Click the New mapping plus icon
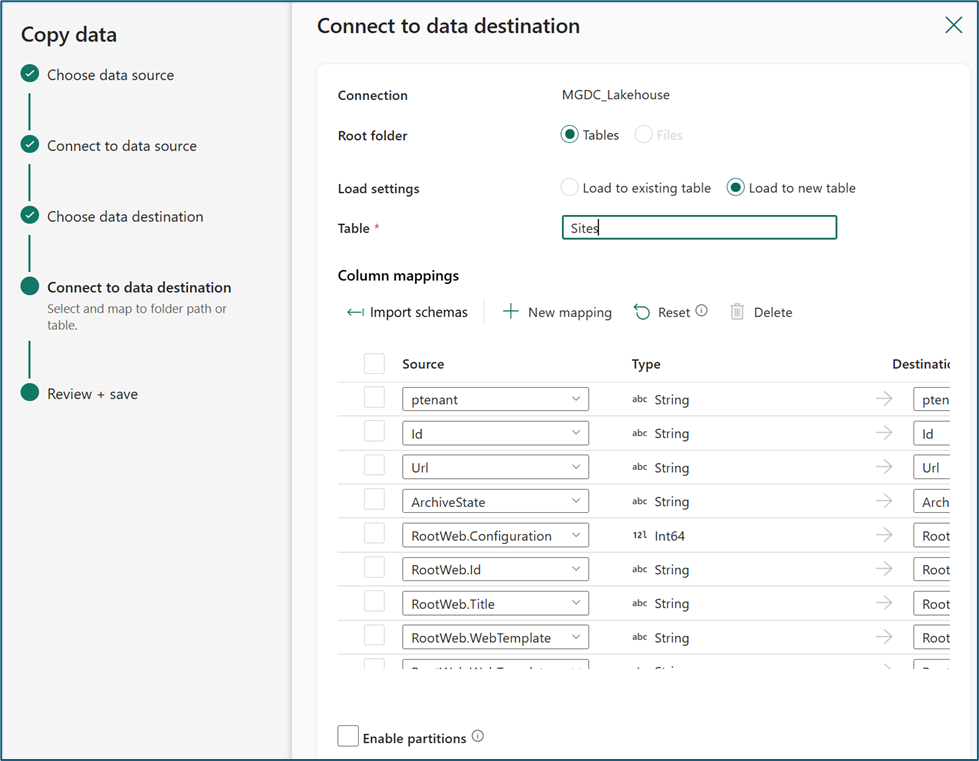The width and height of the screenshot is (979, 761). point(511,312)
